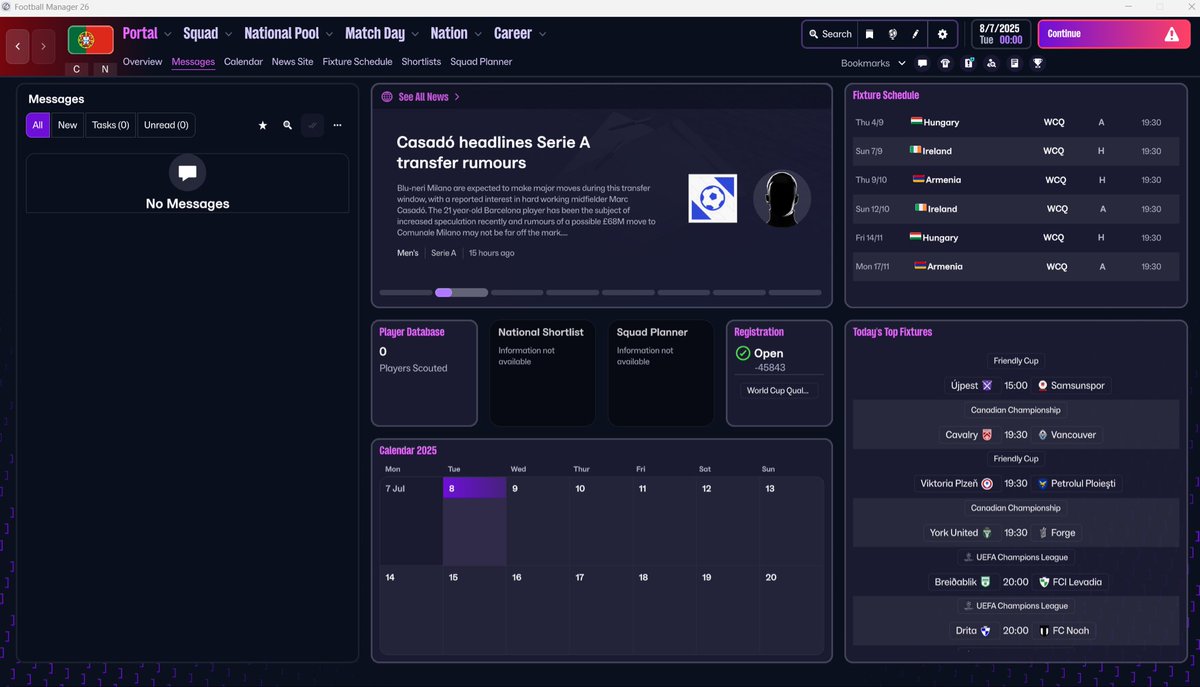1200x687 pixels.
Task: Click the trophy bookmark shortcut icon
Action: [1038, 63]
